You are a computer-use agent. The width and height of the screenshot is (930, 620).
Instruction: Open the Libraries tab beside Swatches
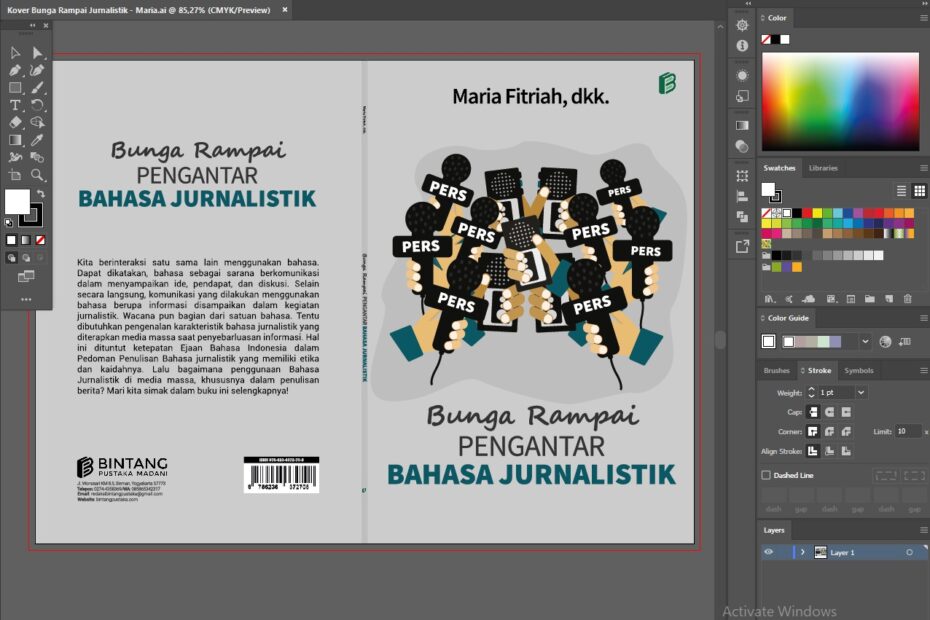[823, 168]
